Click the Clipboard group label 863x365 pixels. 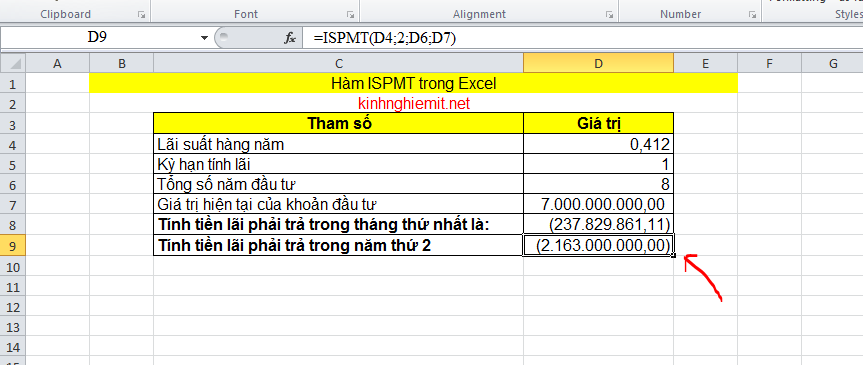[x=65, y=14]
